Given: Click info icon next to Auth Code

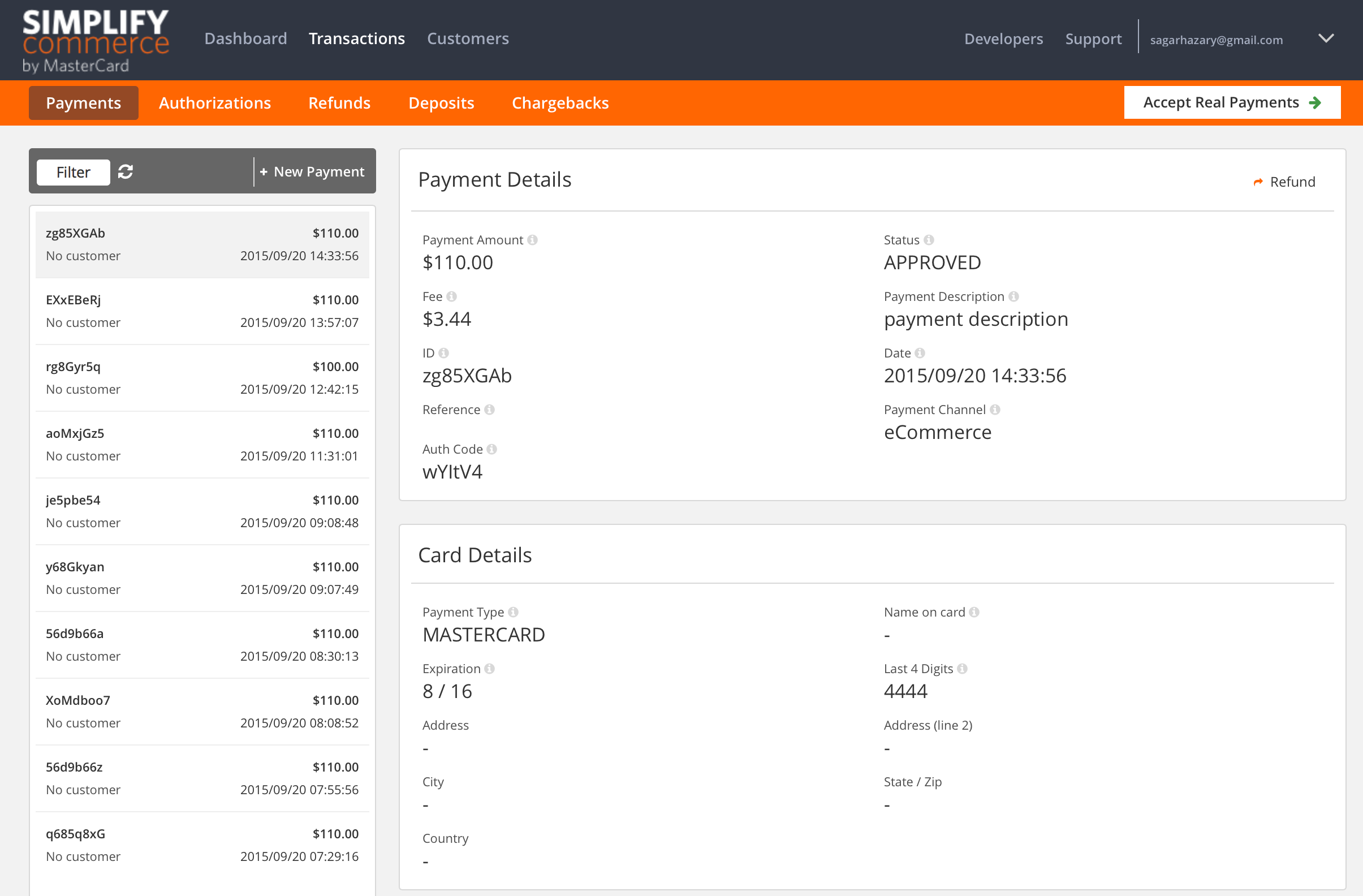Looking at the screenshot, I should coord(491,450).
